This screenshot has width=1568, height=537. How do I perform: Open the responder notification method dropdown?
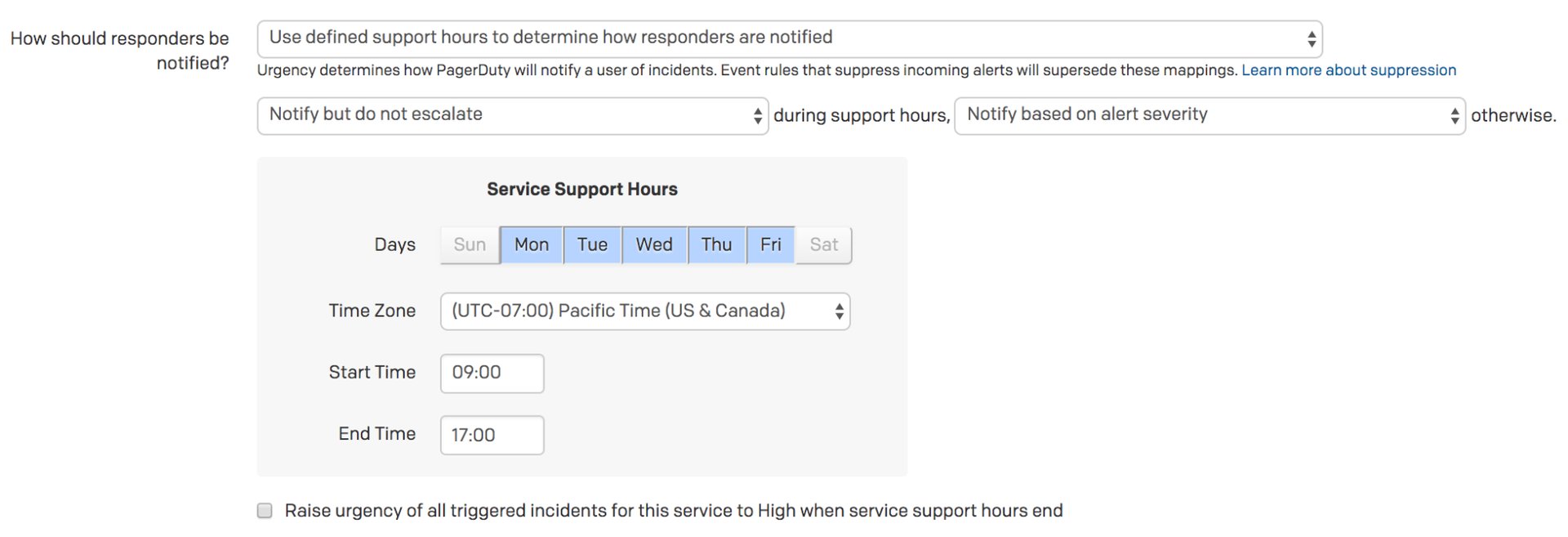pyautogui.click(x=789, y=38)
